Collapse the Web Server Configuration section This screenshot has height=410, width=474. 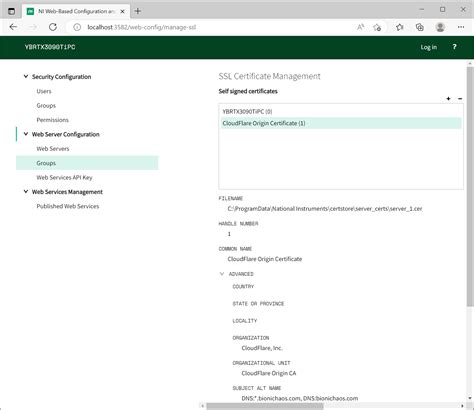[x=26, y=134]
